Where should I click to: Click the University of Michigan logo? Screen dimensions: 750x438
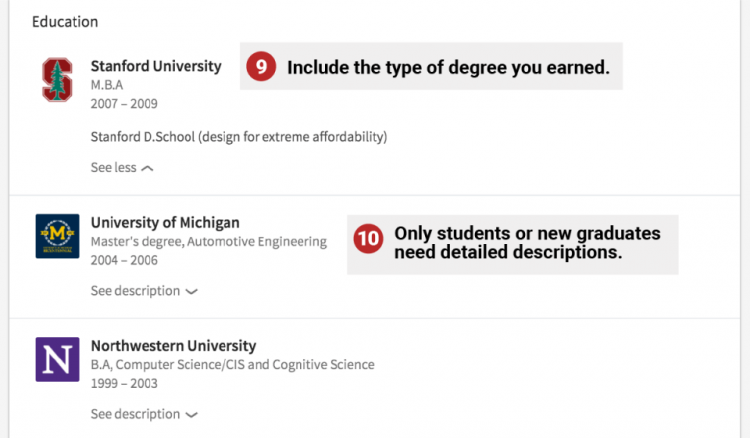pos(57,236)
